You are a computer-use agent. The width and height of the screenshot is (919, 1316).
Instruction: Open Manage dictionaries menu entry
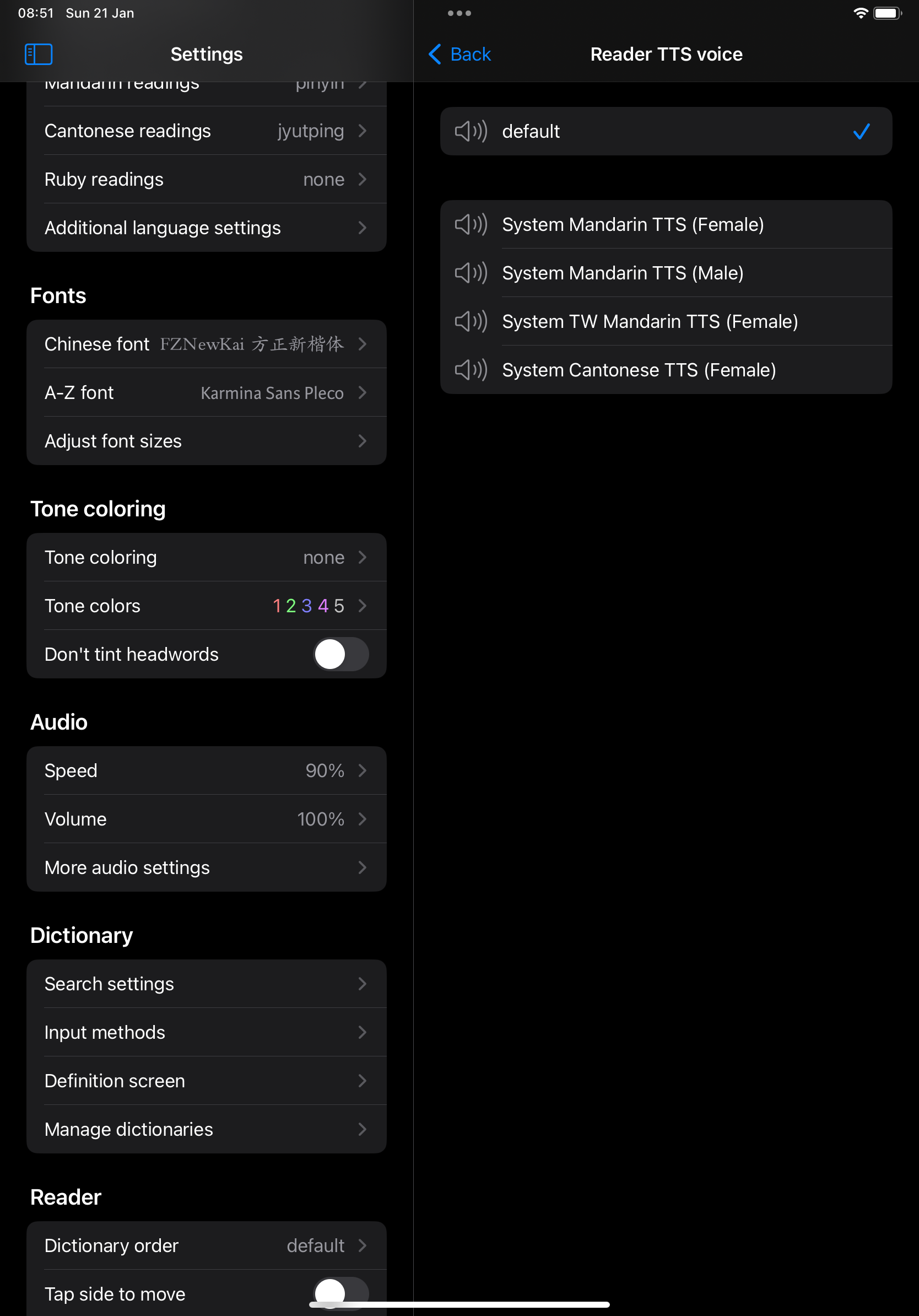click(x=206, y=1129)
